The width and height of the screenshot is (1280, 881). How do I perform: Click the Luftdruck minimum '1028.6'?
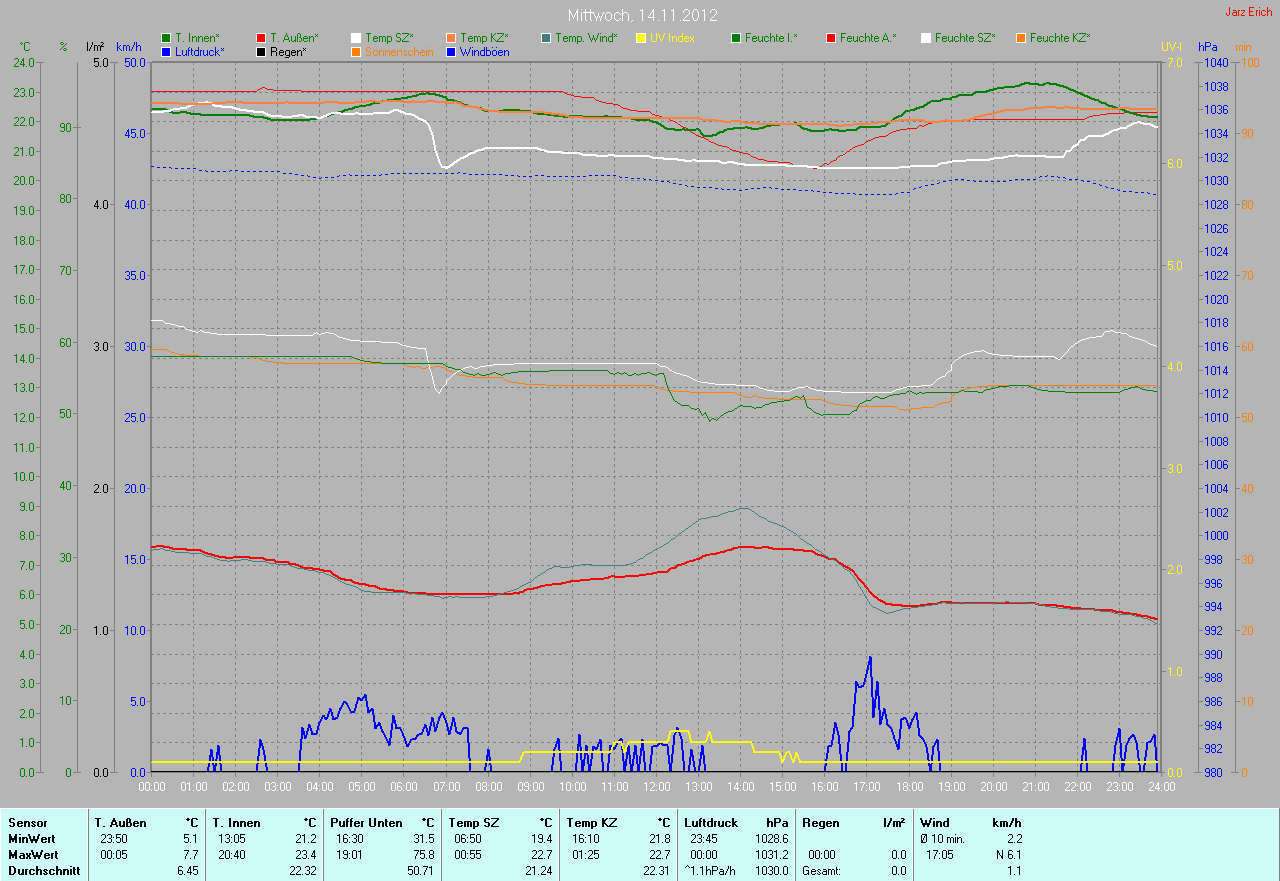[771, 839]
